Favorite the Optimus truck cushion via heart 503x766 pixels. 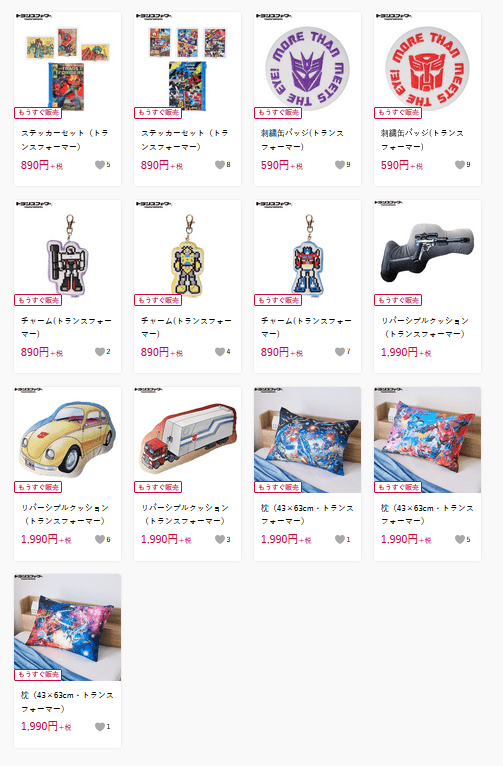tap(220, 539)
